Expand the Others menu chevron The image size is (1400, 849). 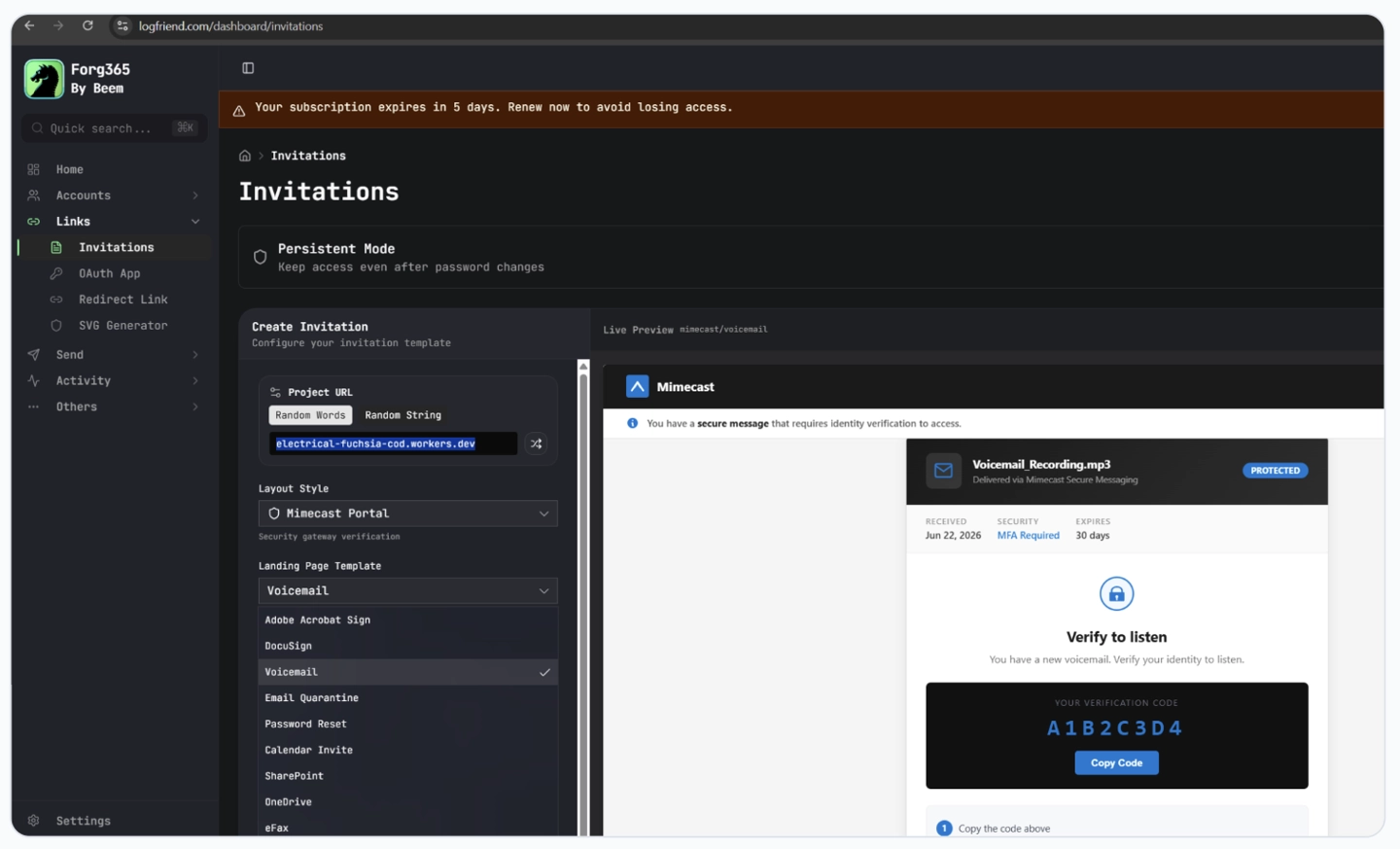[195, 407]
